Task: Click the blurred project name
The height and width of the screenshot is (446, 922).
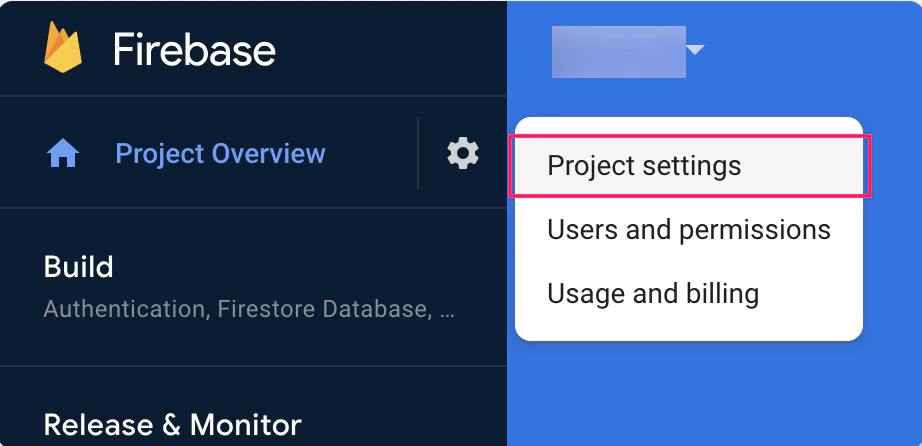Action: (x=619, y=52)
